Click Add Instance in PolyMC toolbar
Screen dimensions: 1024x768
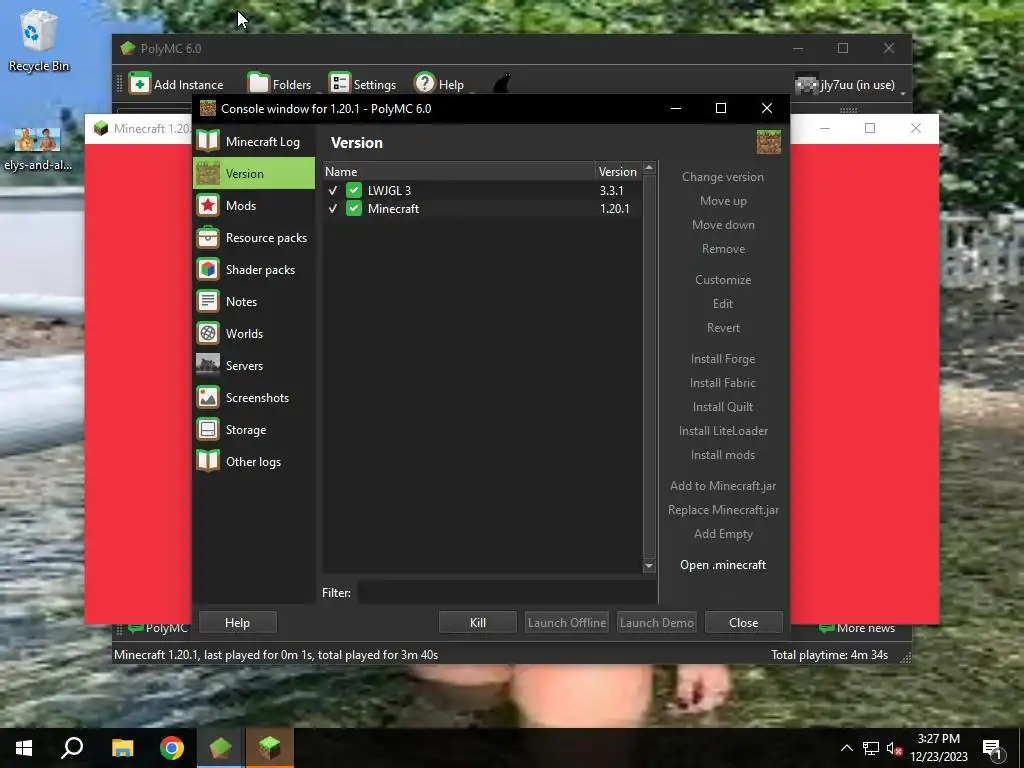[176, 84]
